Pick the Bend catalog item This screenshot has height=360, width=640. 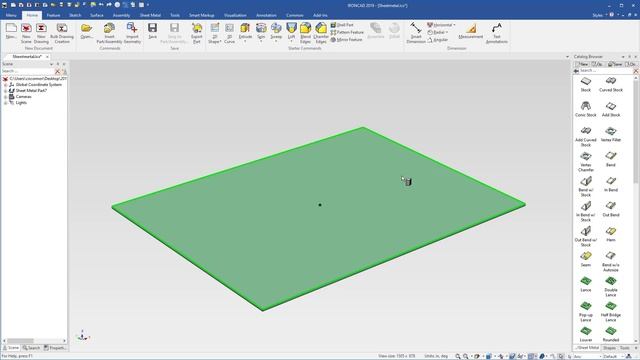point(611,159)
